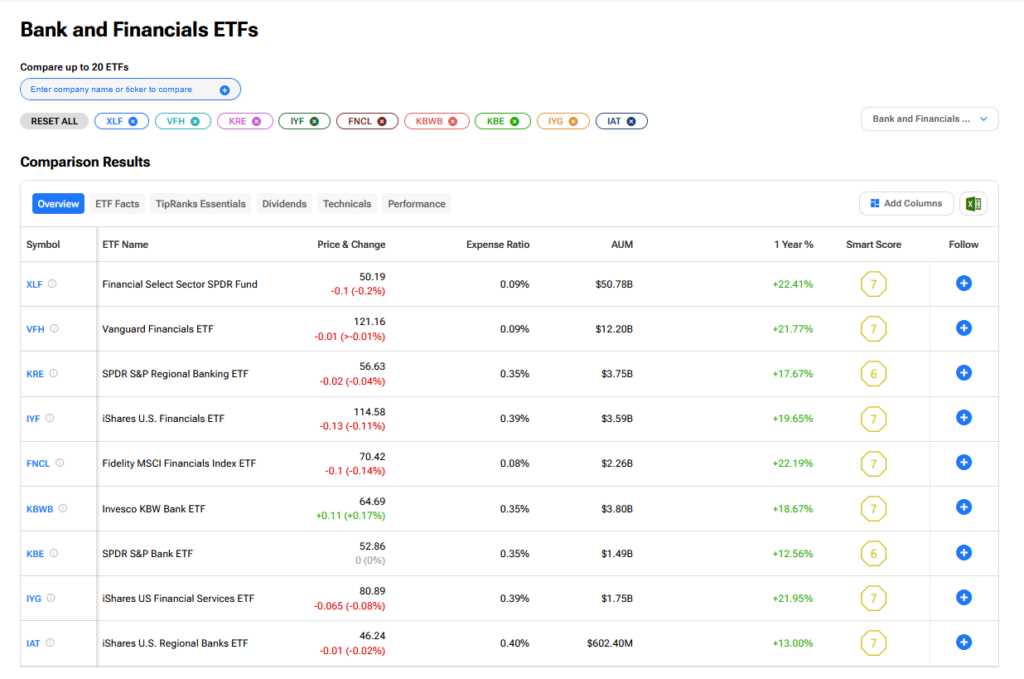Image resolution: width=1024 pixels, height=679 pixels.
Task: Open the TipRanks Essentials tab
Action: (x=200, y=204)
